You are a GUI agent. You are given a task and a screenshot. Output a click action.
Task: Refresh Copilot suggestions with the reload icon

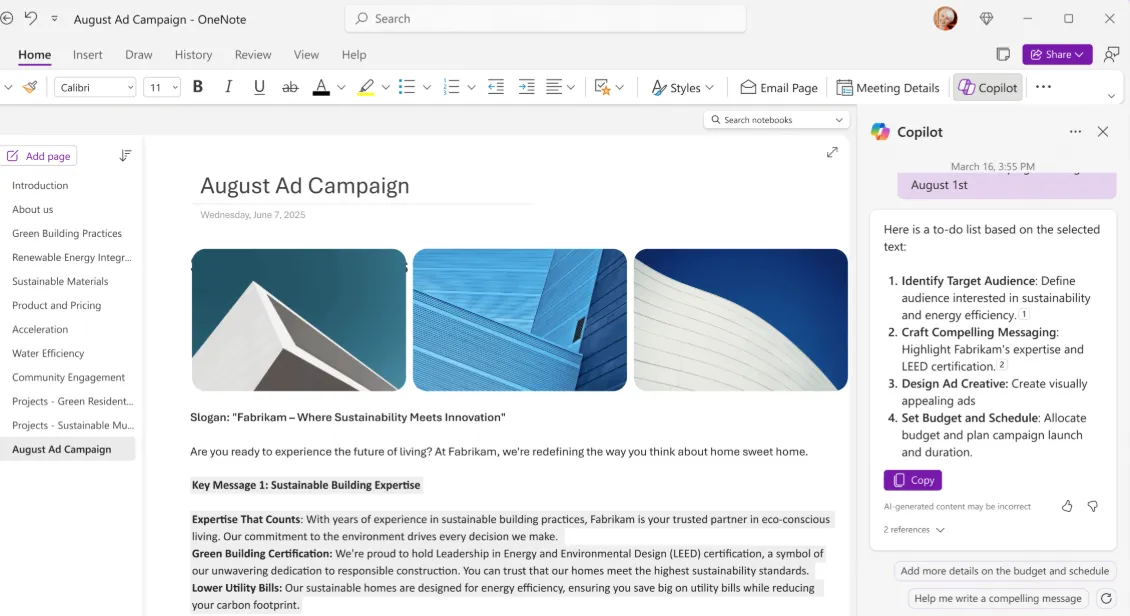(1106, 598)
